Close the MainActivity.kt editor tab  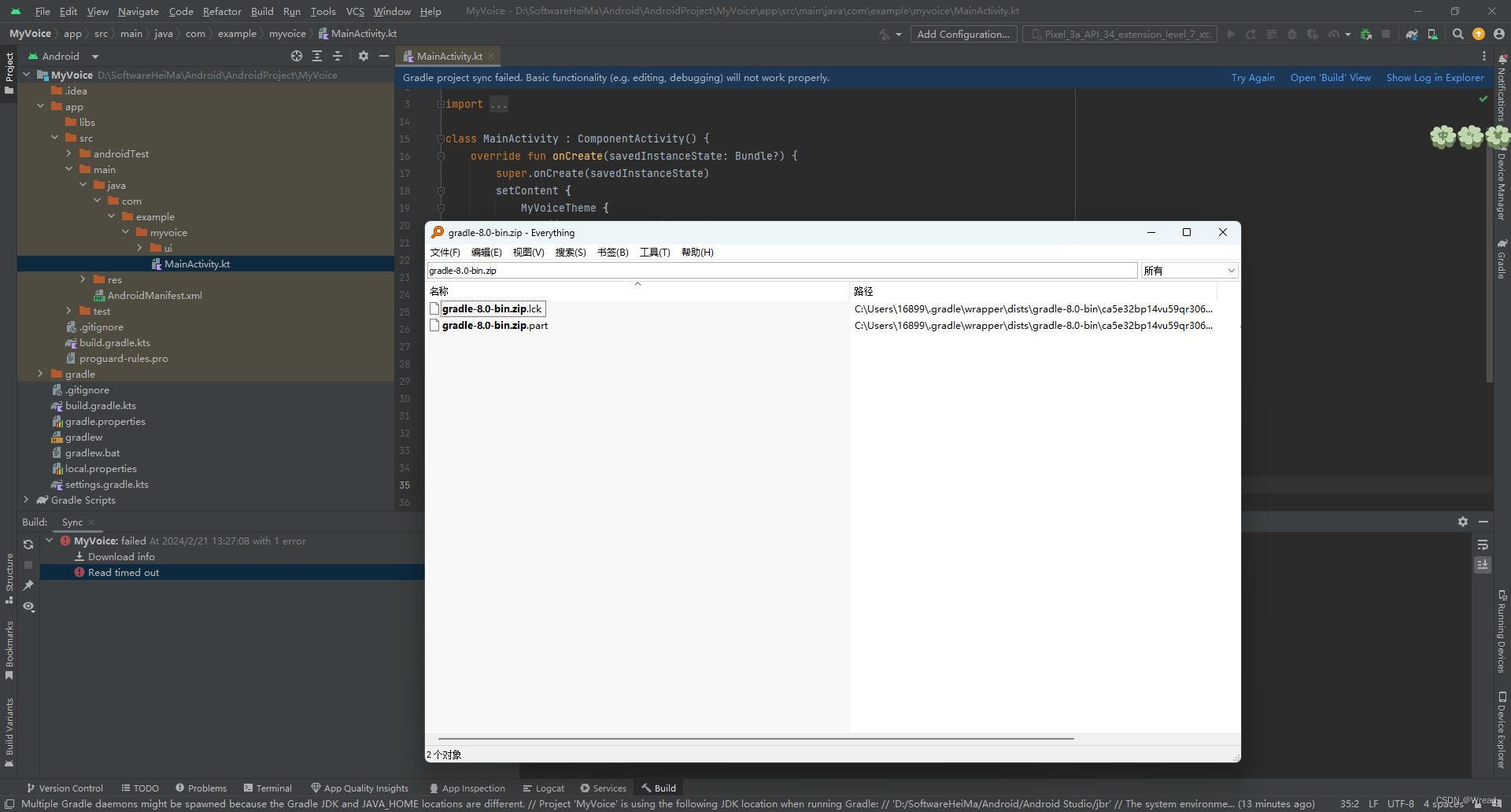tap(491, 56)
